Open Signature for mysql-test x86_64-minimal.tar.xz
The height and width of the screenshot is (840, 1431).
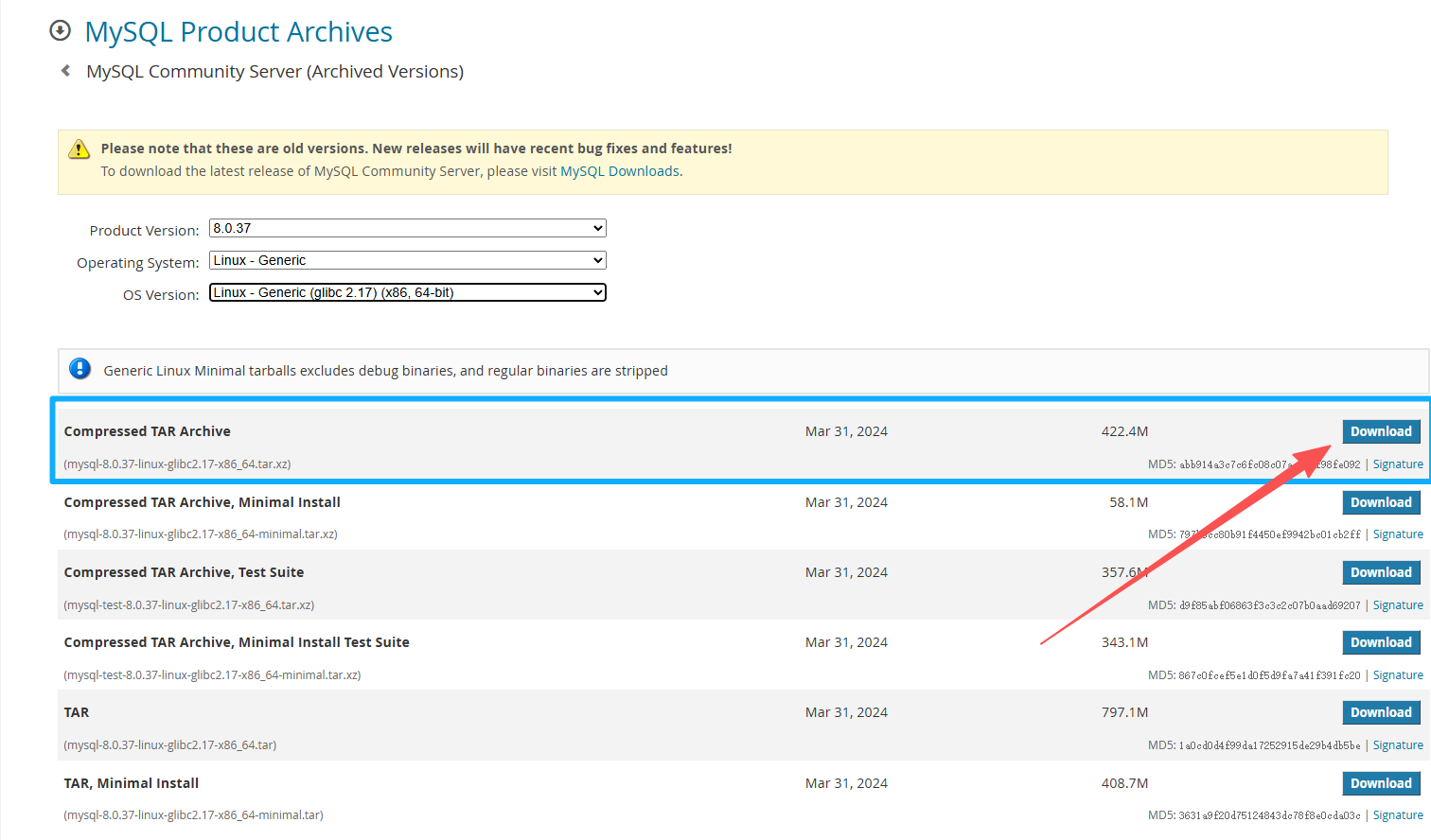[x=1398, y=675]
